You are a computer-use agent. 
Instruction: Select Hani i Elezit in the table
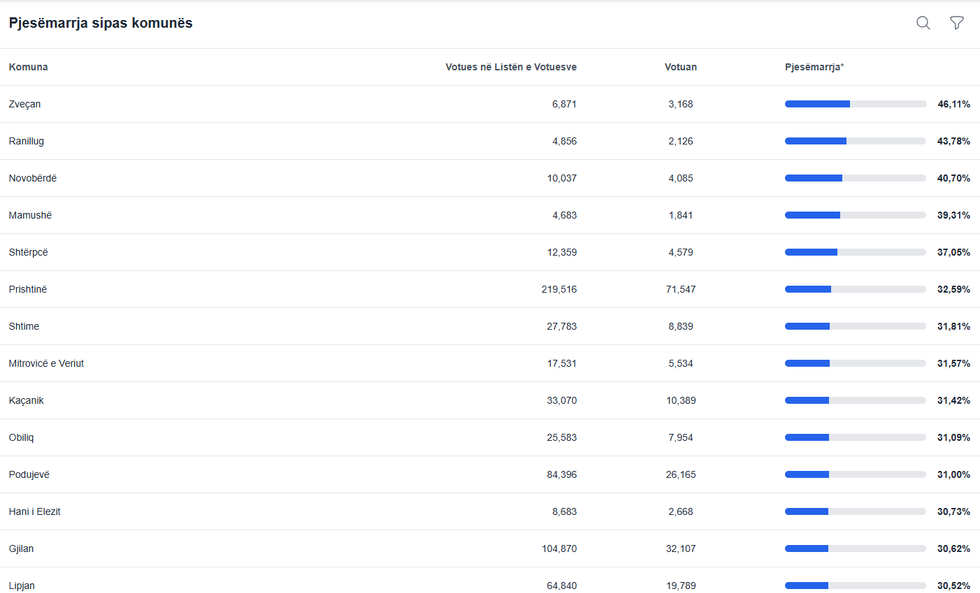(x=35, y=511)
